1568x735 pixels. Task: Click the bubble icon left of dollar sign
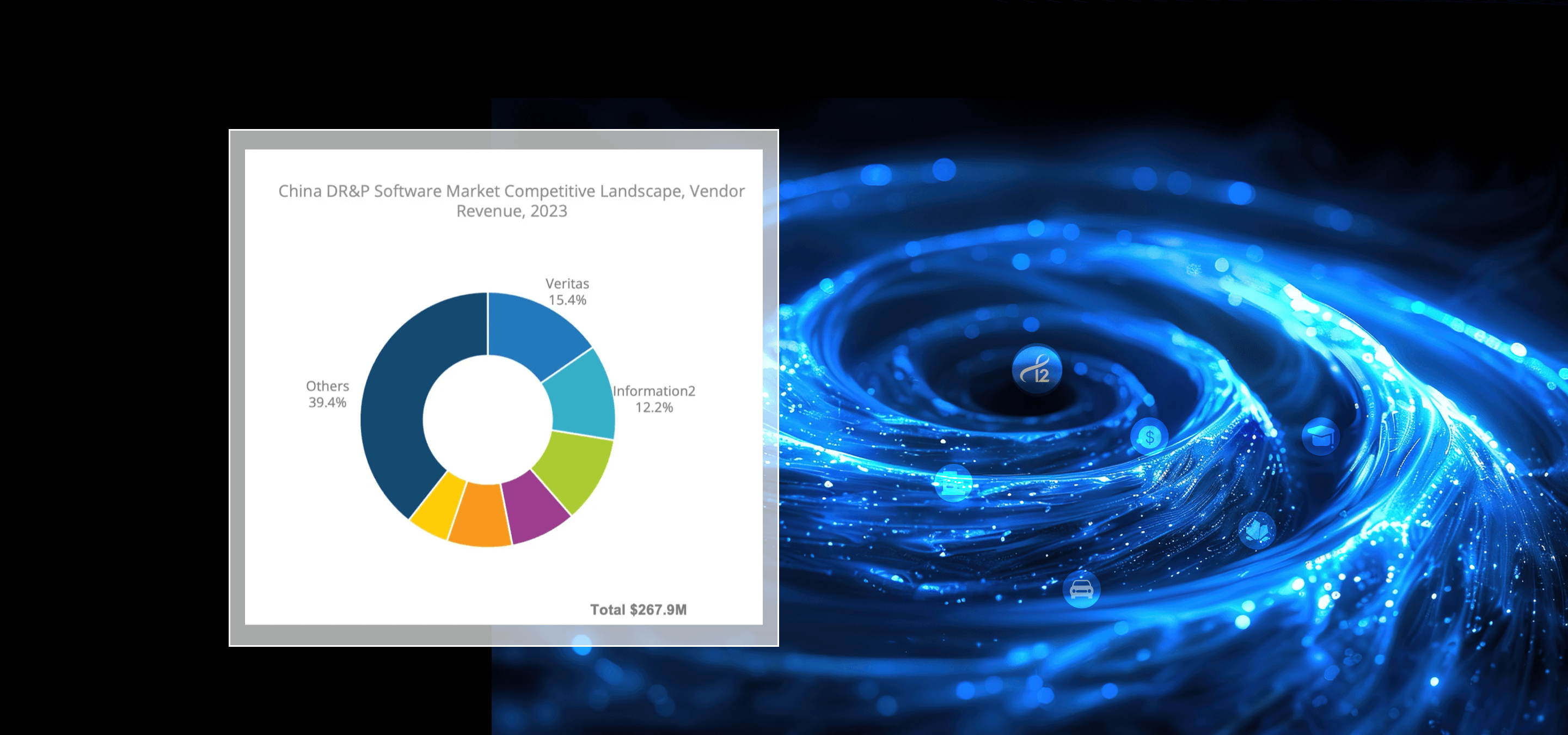(953, 483)
